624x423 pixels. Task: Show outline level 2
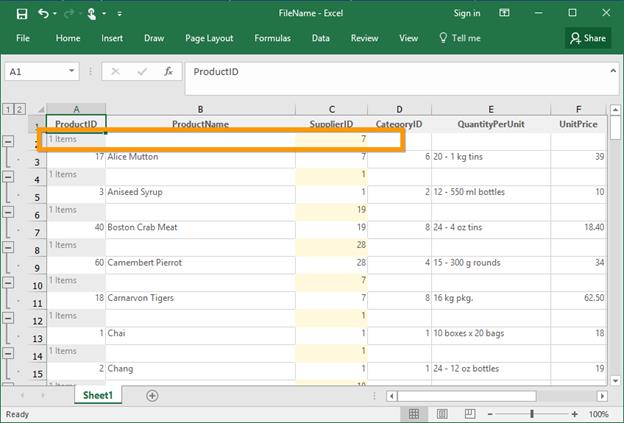point(19,109)
